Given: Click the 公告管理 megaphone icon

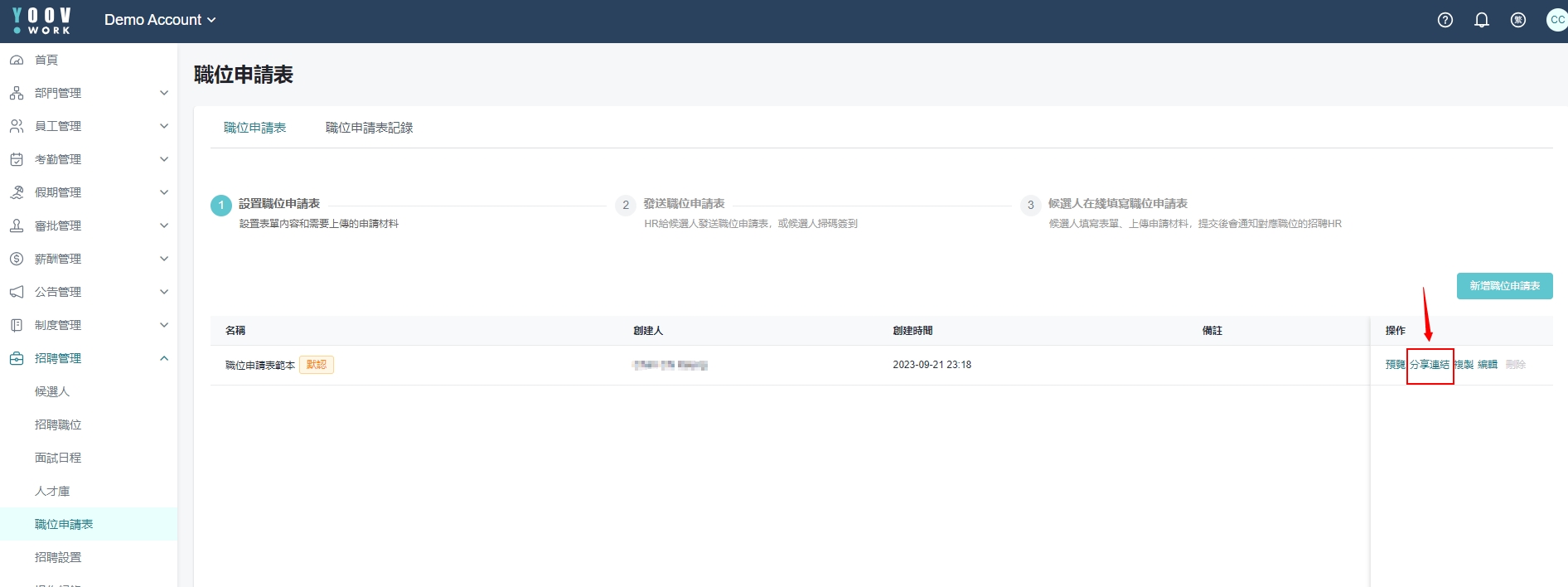Looking at the screenshot, I should (17, 292).
